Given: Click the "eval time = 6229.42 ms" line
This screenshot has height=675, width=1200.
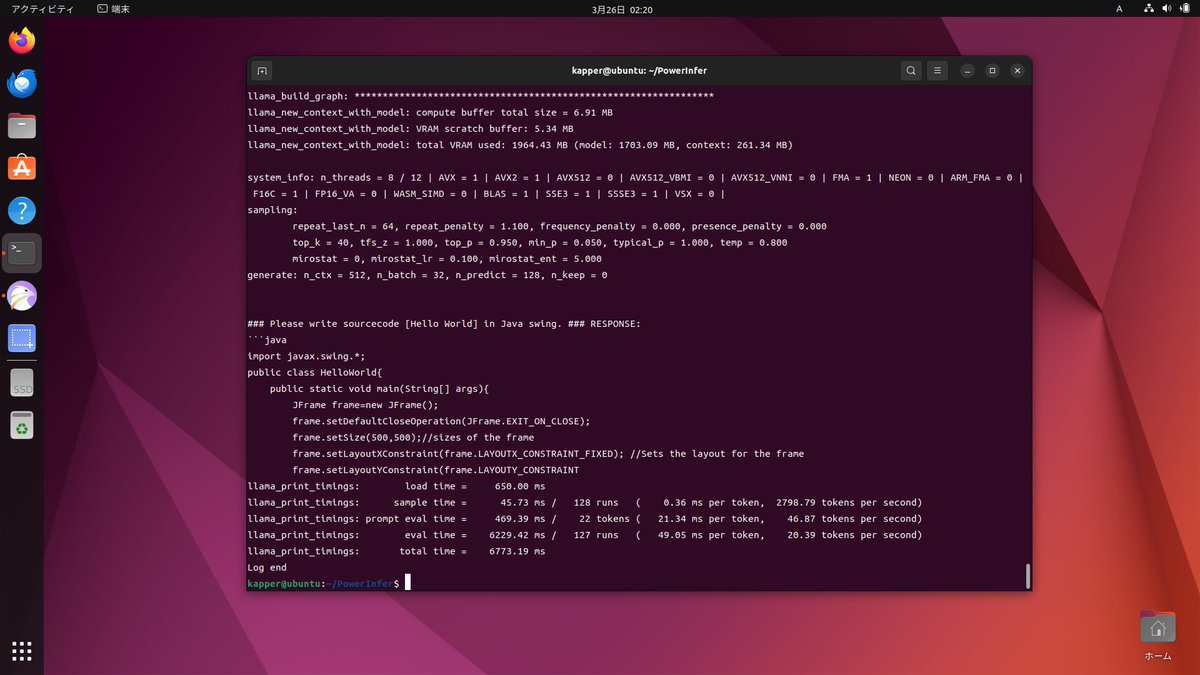Looking at the screenshot, I should tap(584, 535).
